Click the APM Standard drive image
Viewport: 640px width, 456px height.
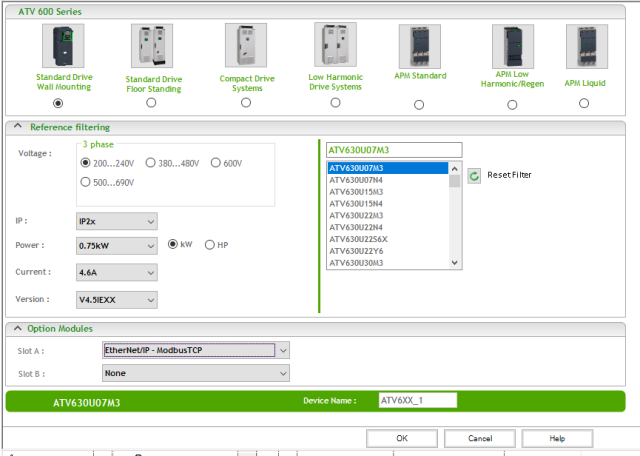418,46
